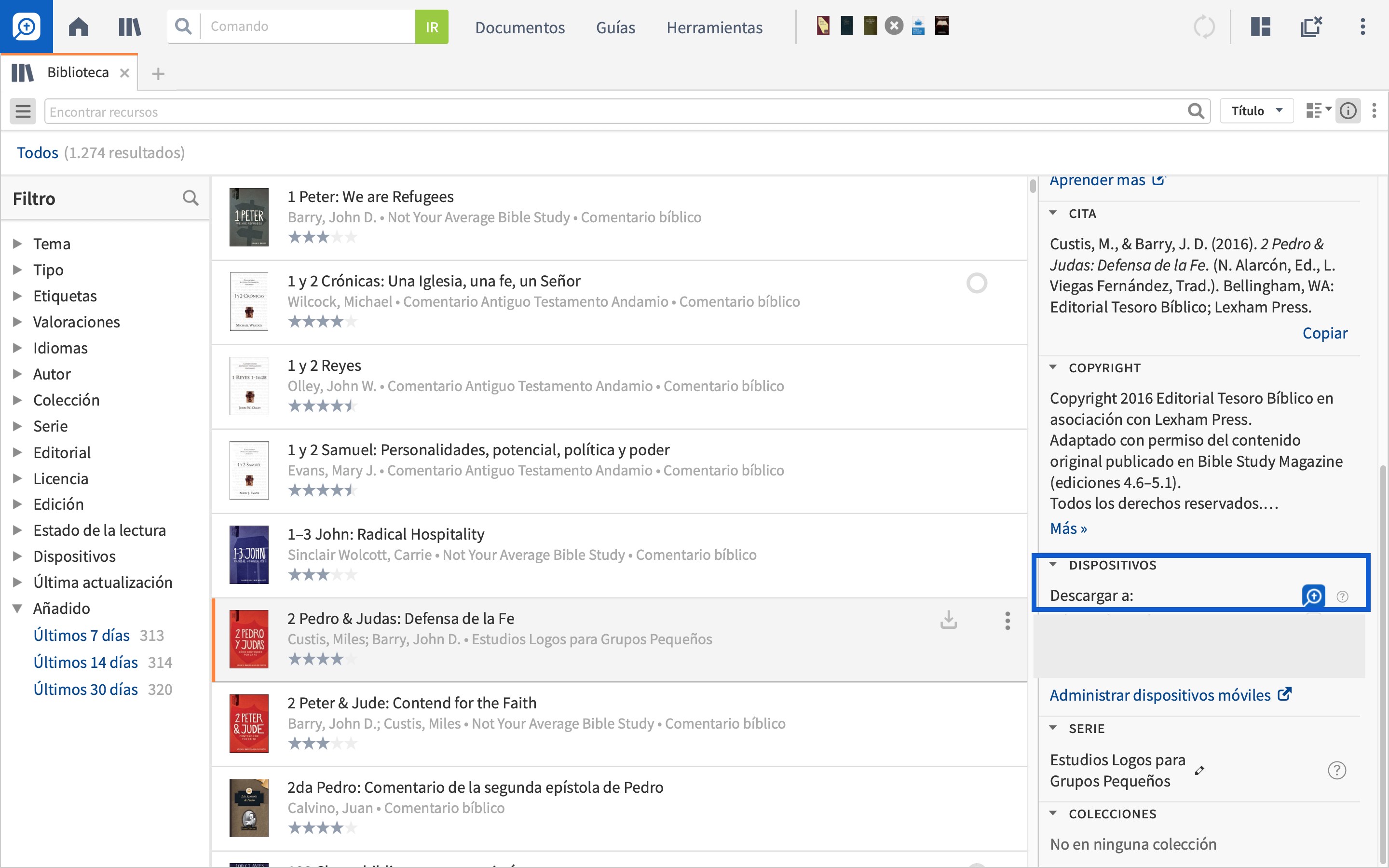Click help icon next to Descargar a
1389x868 pixels.
tap(1343, 597)
